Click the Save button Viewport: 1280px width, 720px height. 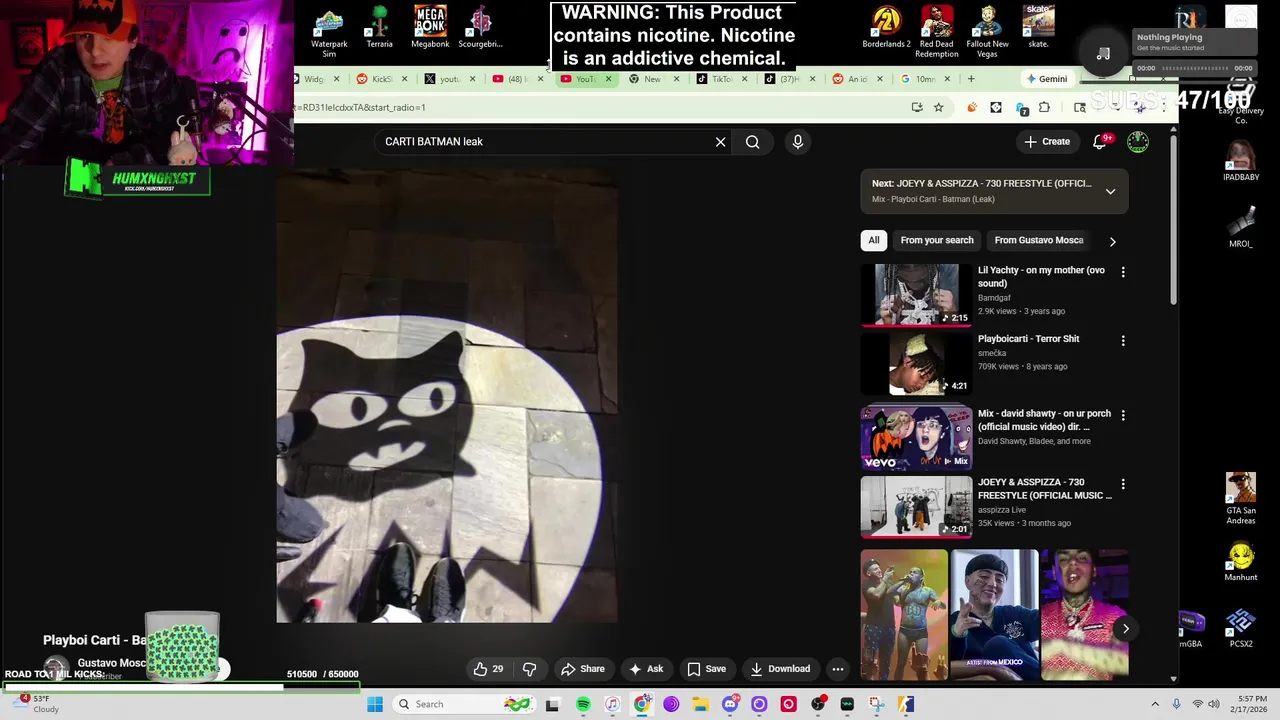[707, 669]
